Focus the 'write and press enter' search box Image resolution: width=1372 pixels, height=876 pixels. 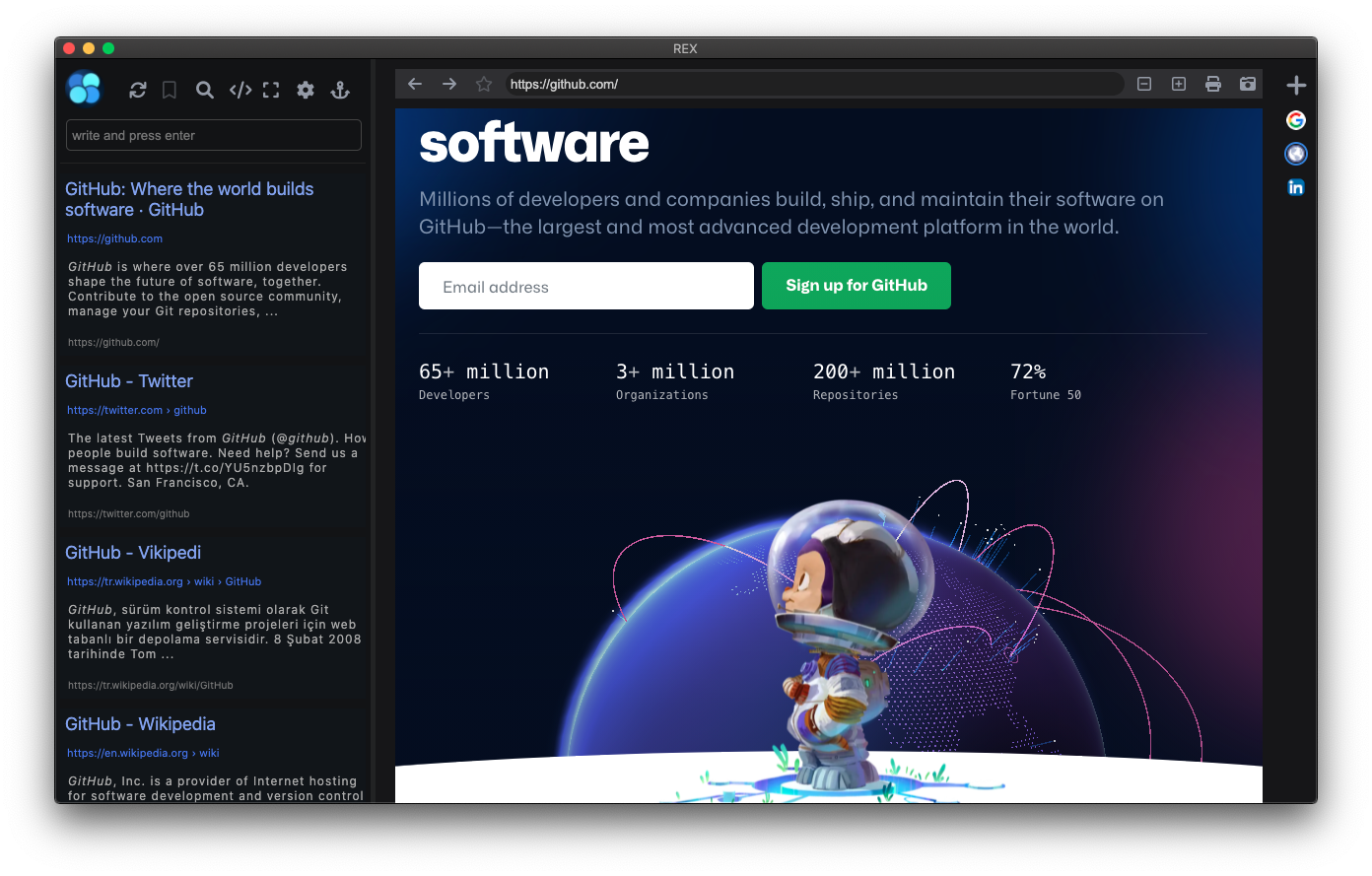coord(214,135)
